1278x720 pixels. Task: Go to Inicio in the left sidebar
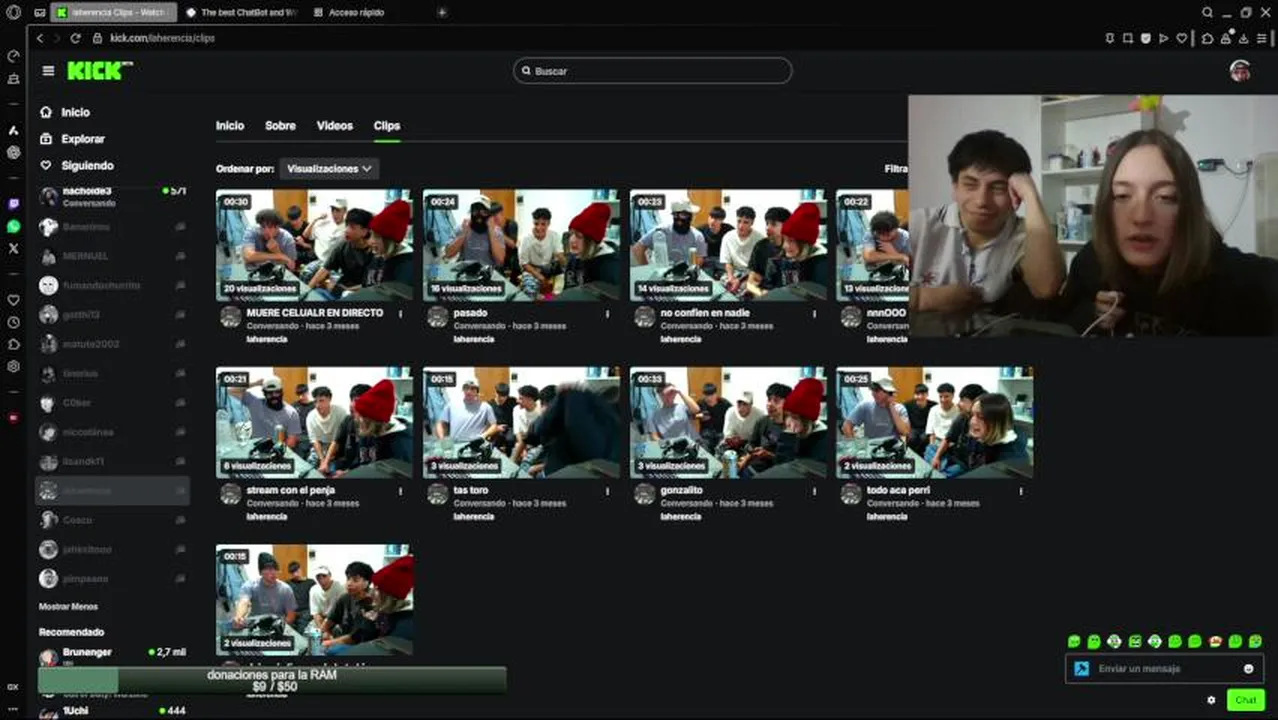(65, 112)
